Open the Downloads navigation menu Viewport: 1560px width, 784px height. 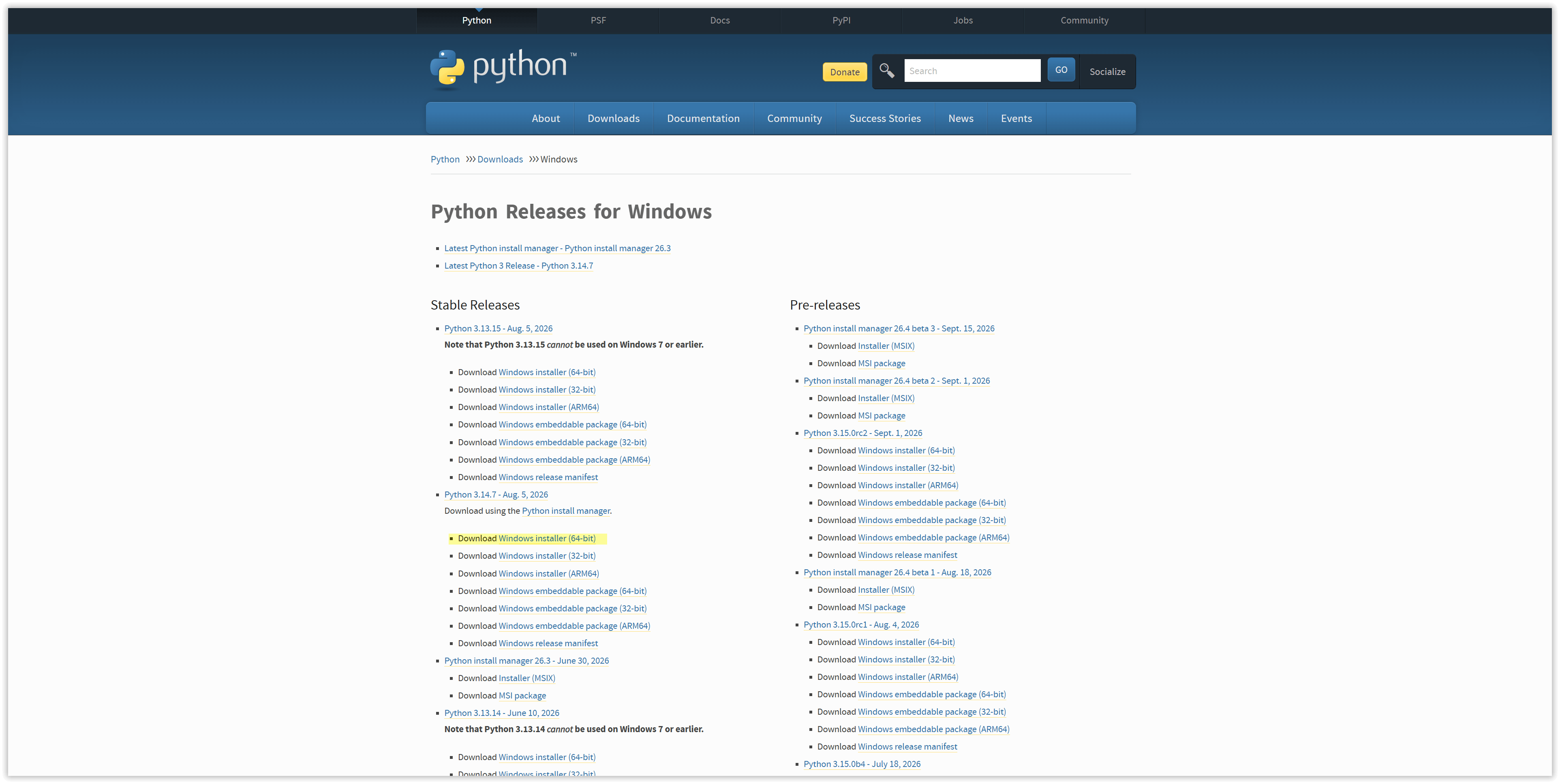pyautogui.click(x=613, y=119)
